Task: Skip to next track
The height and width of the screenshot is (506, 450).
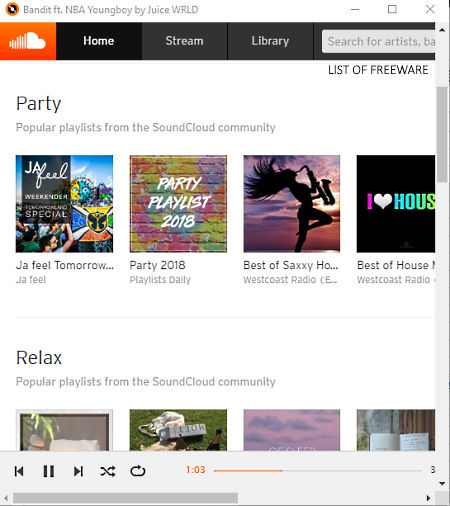Action: pyautogui.click(x=78, y=471)
